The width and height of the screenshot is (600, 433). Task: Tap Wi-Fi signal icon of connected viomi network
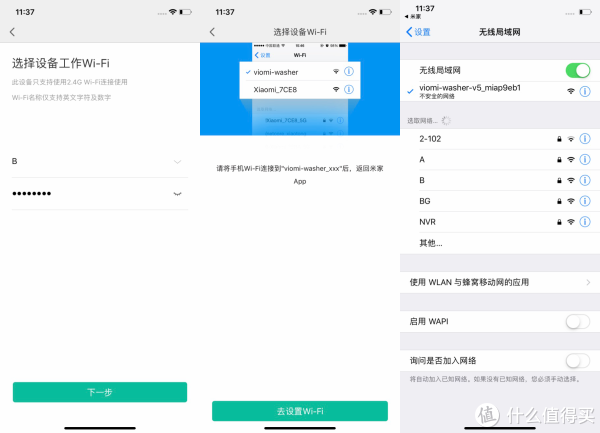click(x=571, y=91)
